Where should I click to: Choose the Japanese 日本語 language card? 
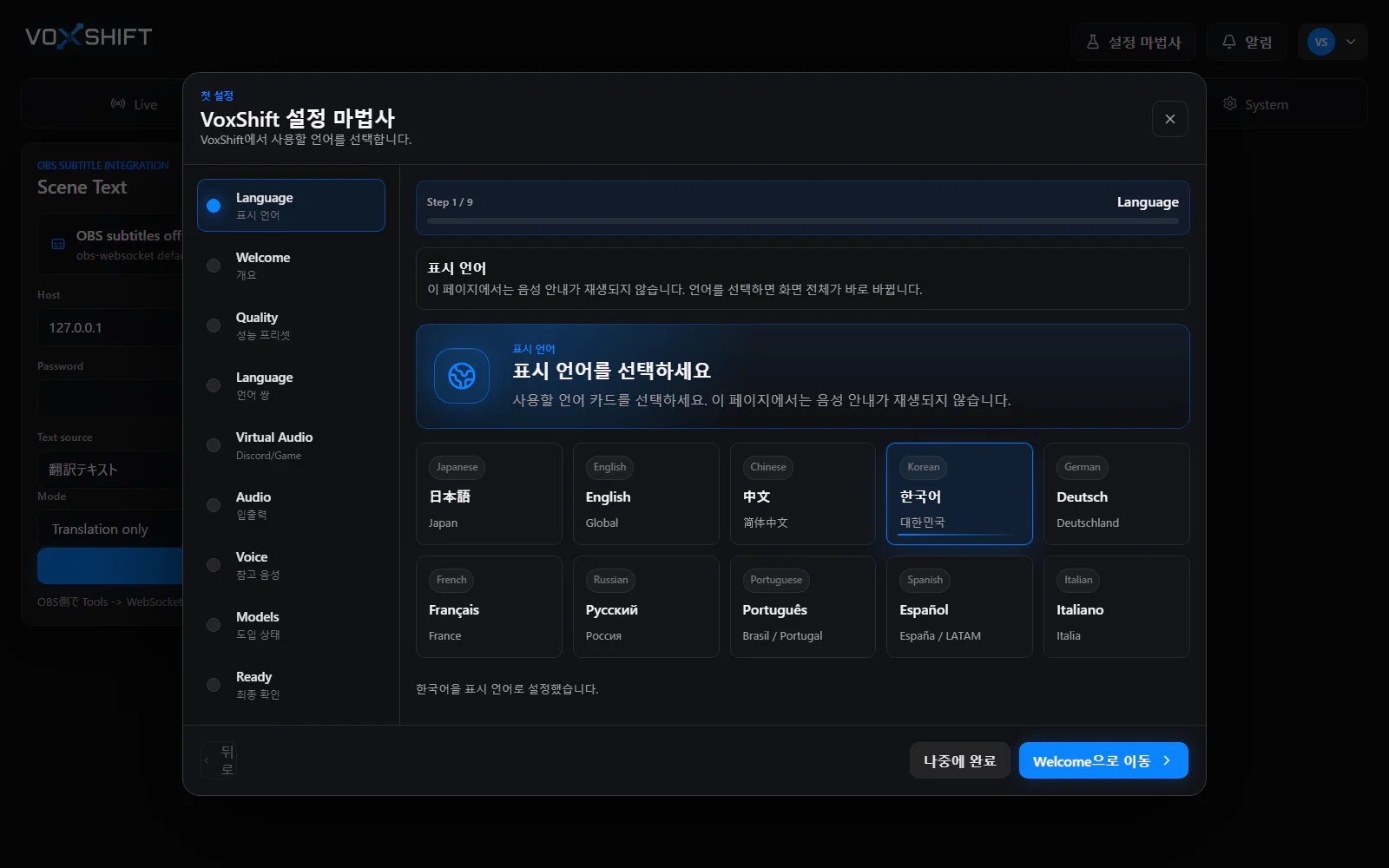coord(489,494)
